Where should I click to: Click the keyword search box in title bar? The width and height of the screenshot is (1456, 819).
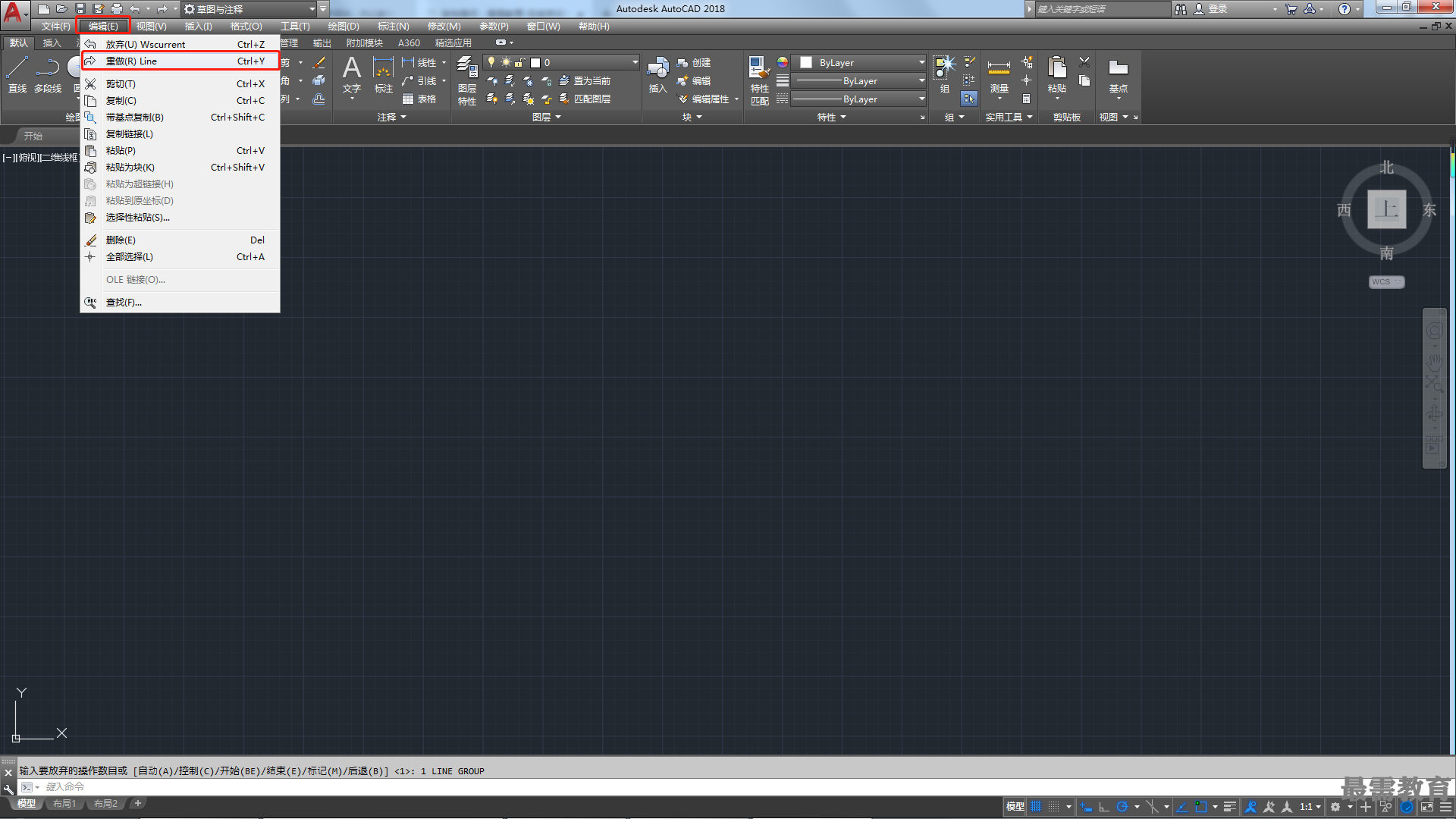tap(1103, 9)
